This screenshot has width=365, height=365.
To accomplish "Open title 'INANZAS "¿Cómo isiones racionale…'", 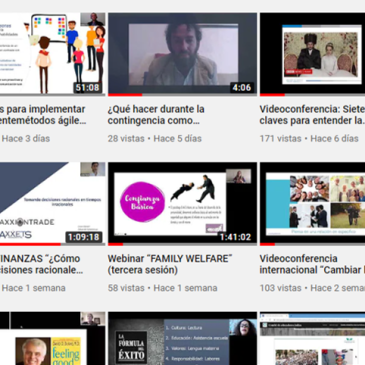I will (x=41, y=264).
